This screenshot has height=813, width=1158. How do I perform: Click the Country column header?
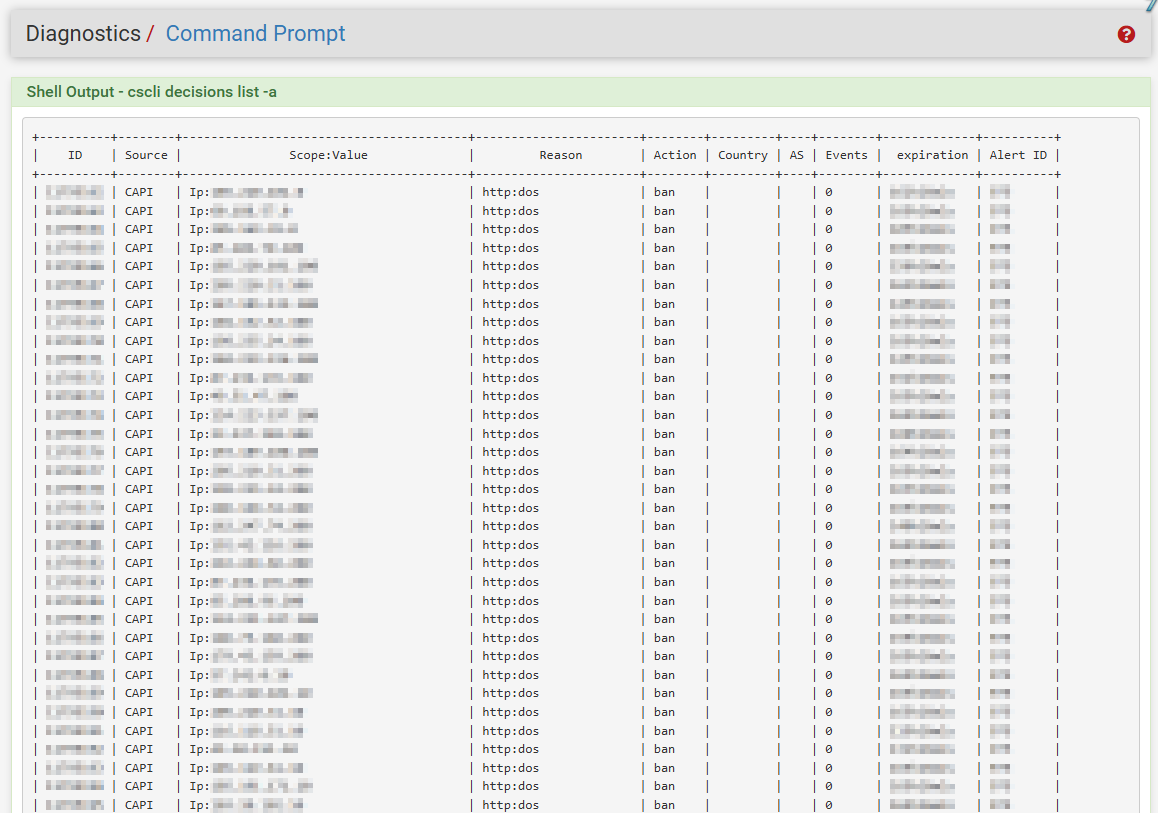[743, 155]
